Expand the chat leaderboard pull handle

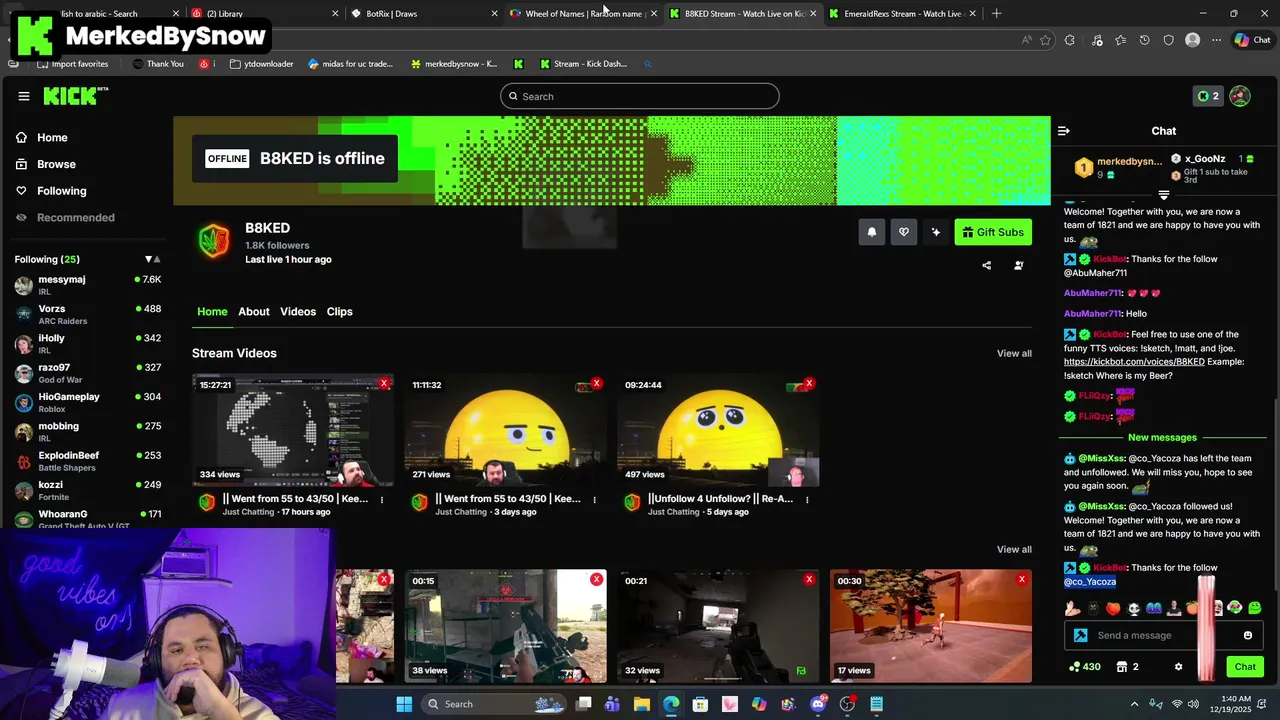[1164, 195]
